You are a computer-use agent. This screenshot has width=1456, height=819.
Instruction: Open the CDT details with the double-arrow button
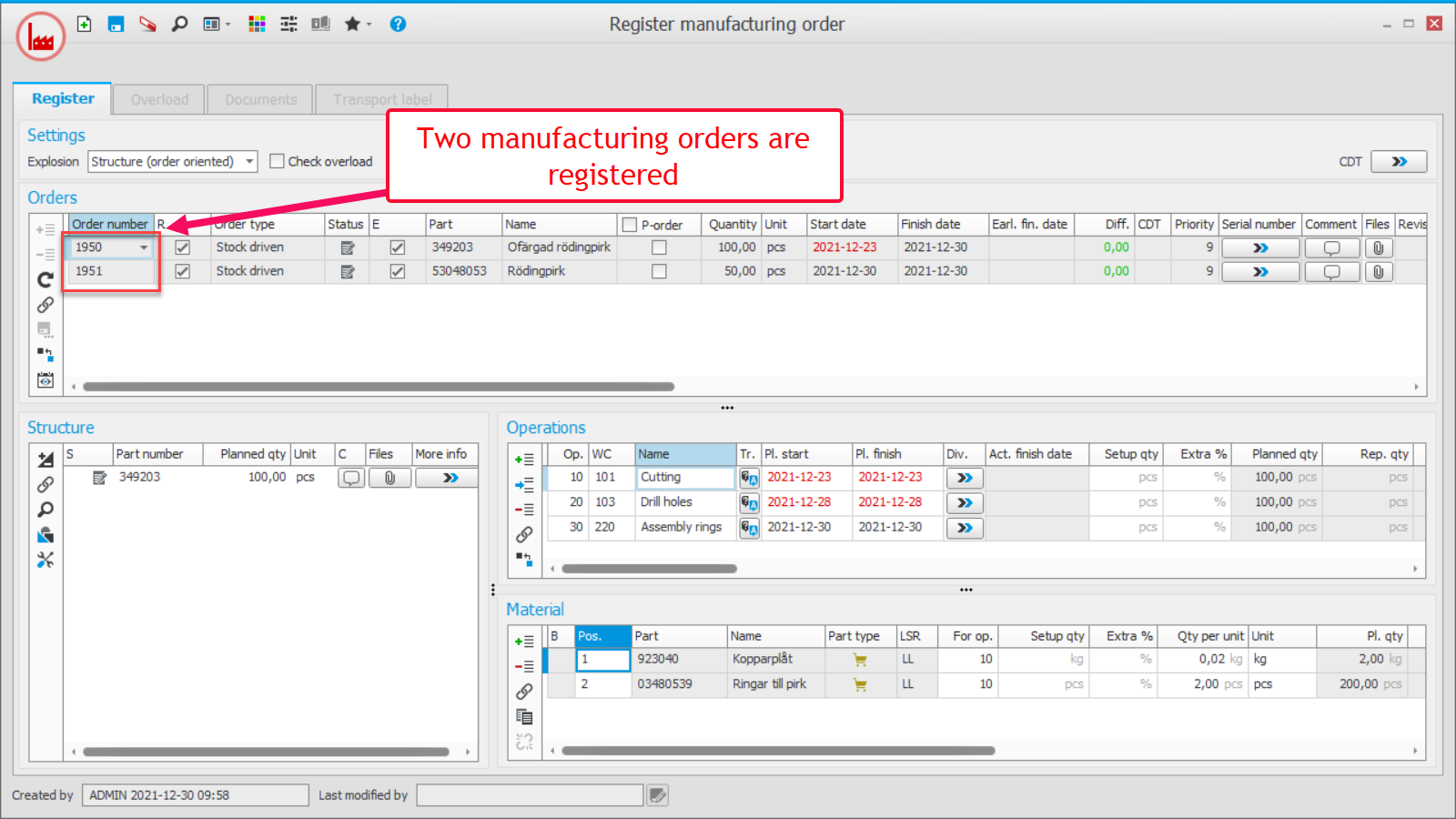click(x=1399, y=161)
